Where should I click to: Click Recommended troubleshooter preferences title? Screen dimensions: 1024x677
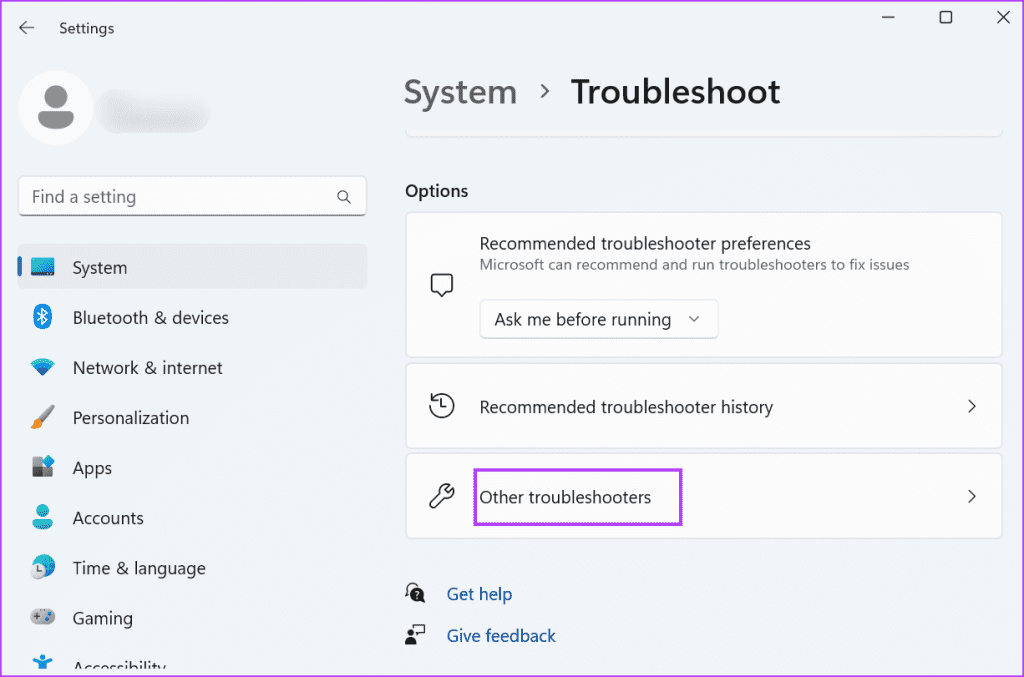(x=645, y=244)
